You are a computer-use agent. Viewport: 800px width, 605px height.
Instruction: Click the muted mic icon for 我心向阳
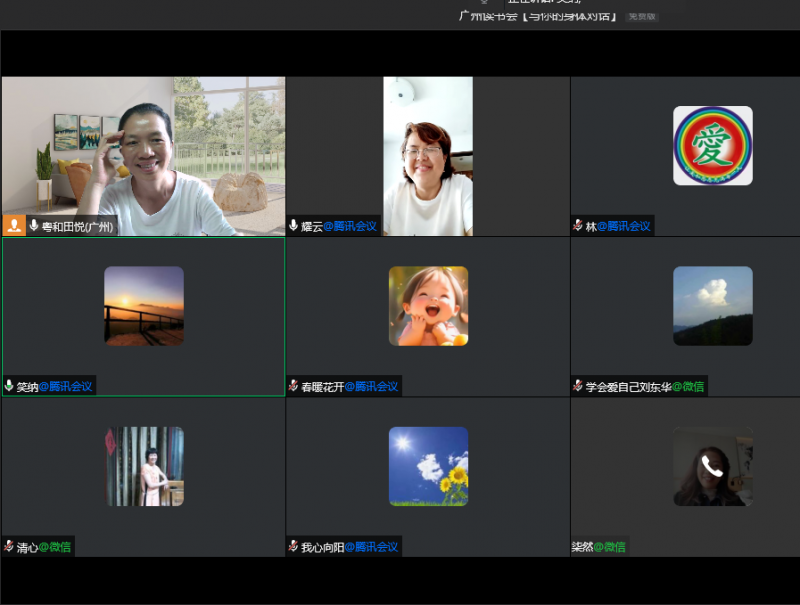(294, 546)
